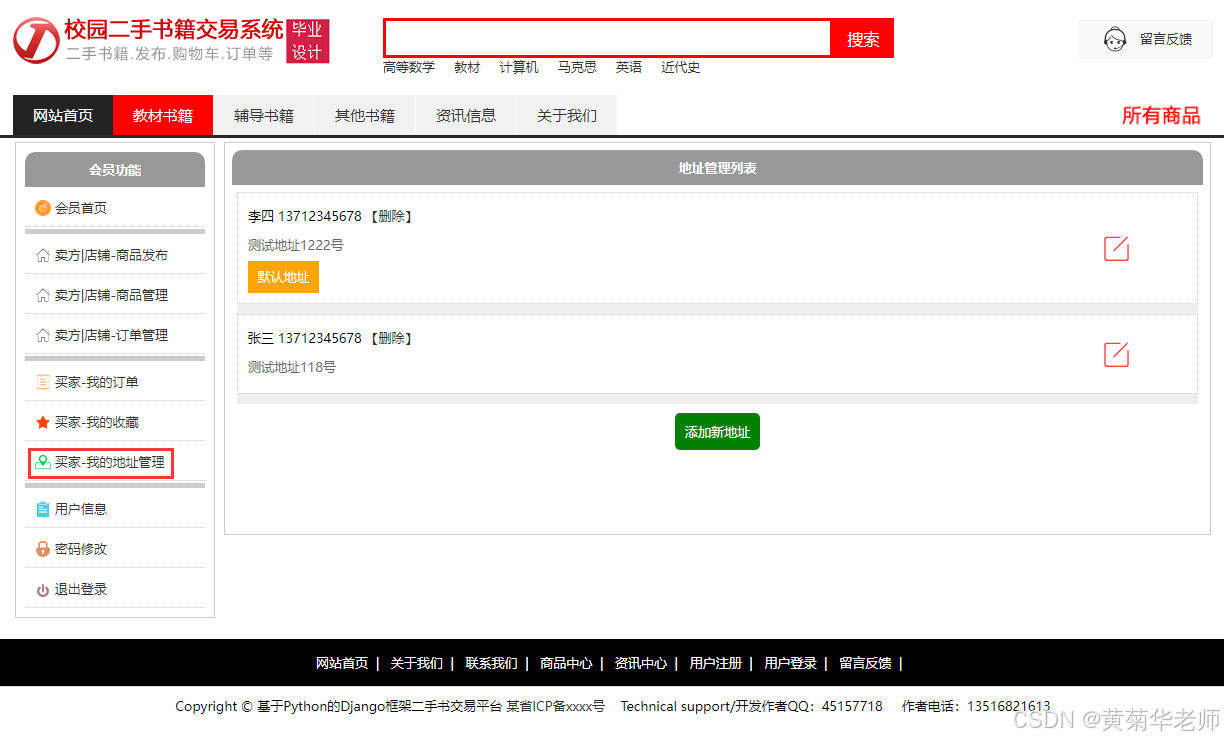The width and height of the screenshot is (1224, 739).
Task: Click the red 搜索 button
Action: click(x=863, y=38)
